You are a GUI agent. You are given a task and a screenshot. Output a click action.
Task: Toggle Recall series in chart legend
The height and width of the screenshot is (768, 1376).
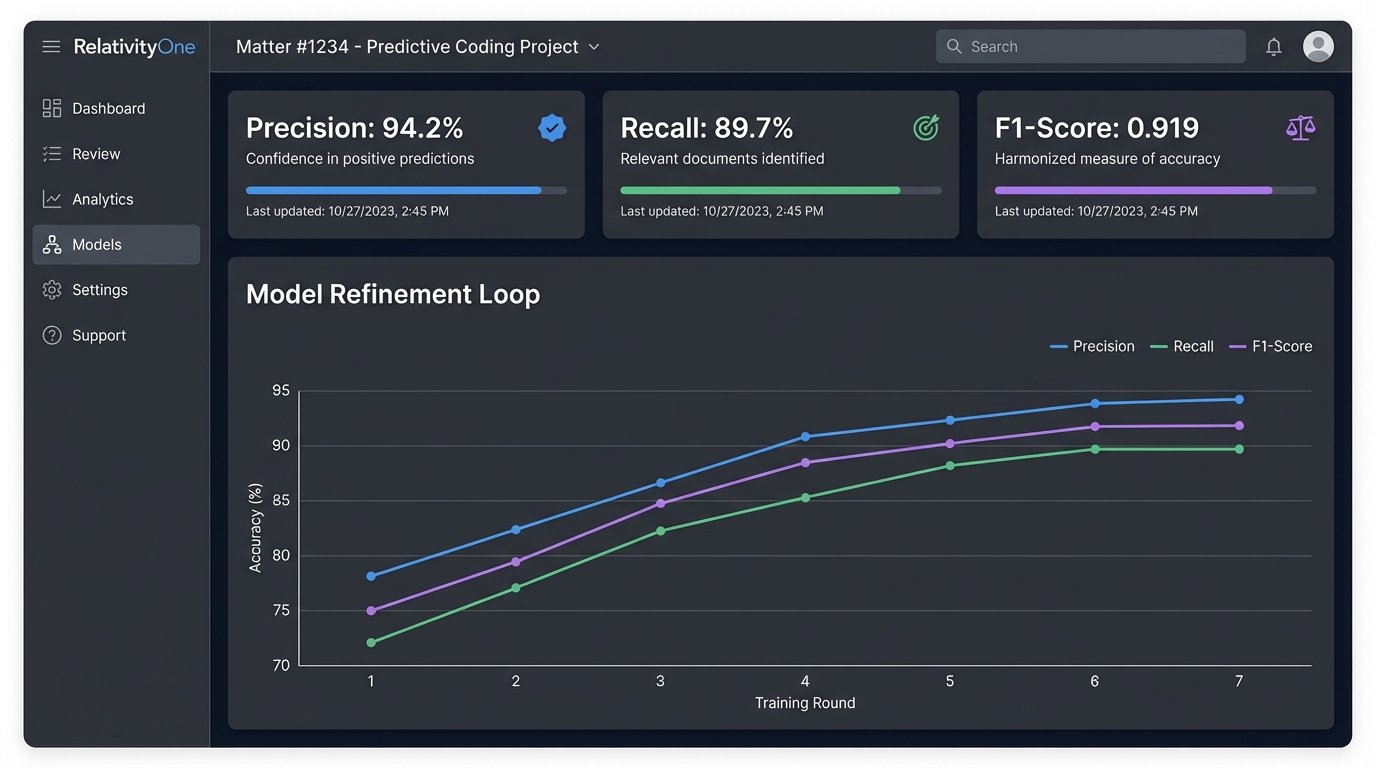(x=1182, y=346)
